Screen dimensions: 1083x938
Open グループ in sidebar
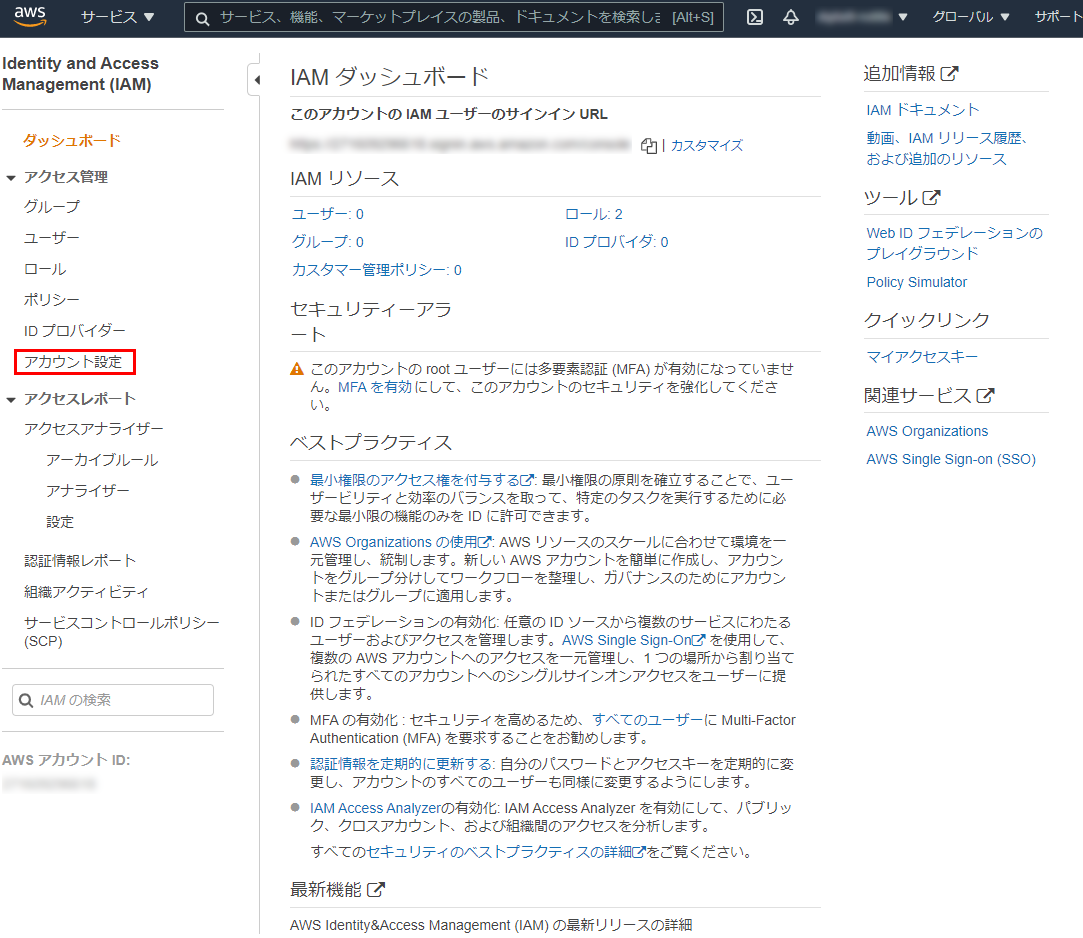tap(52, 207)
